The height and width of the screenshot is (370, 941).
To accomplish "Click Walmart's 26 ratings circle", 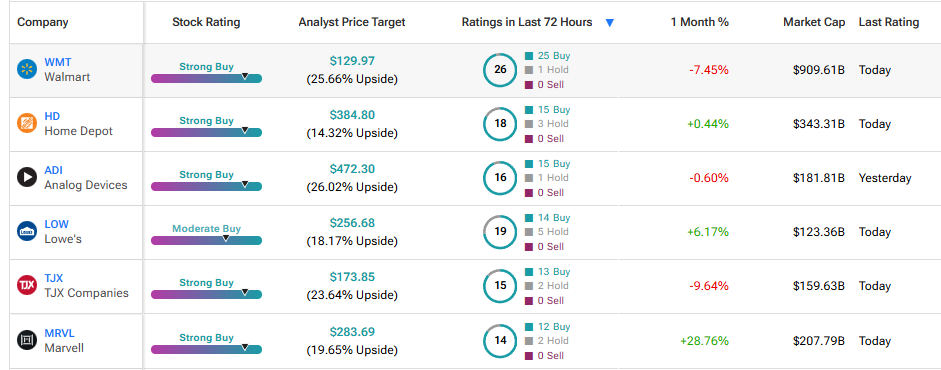I will click(500, 70).
